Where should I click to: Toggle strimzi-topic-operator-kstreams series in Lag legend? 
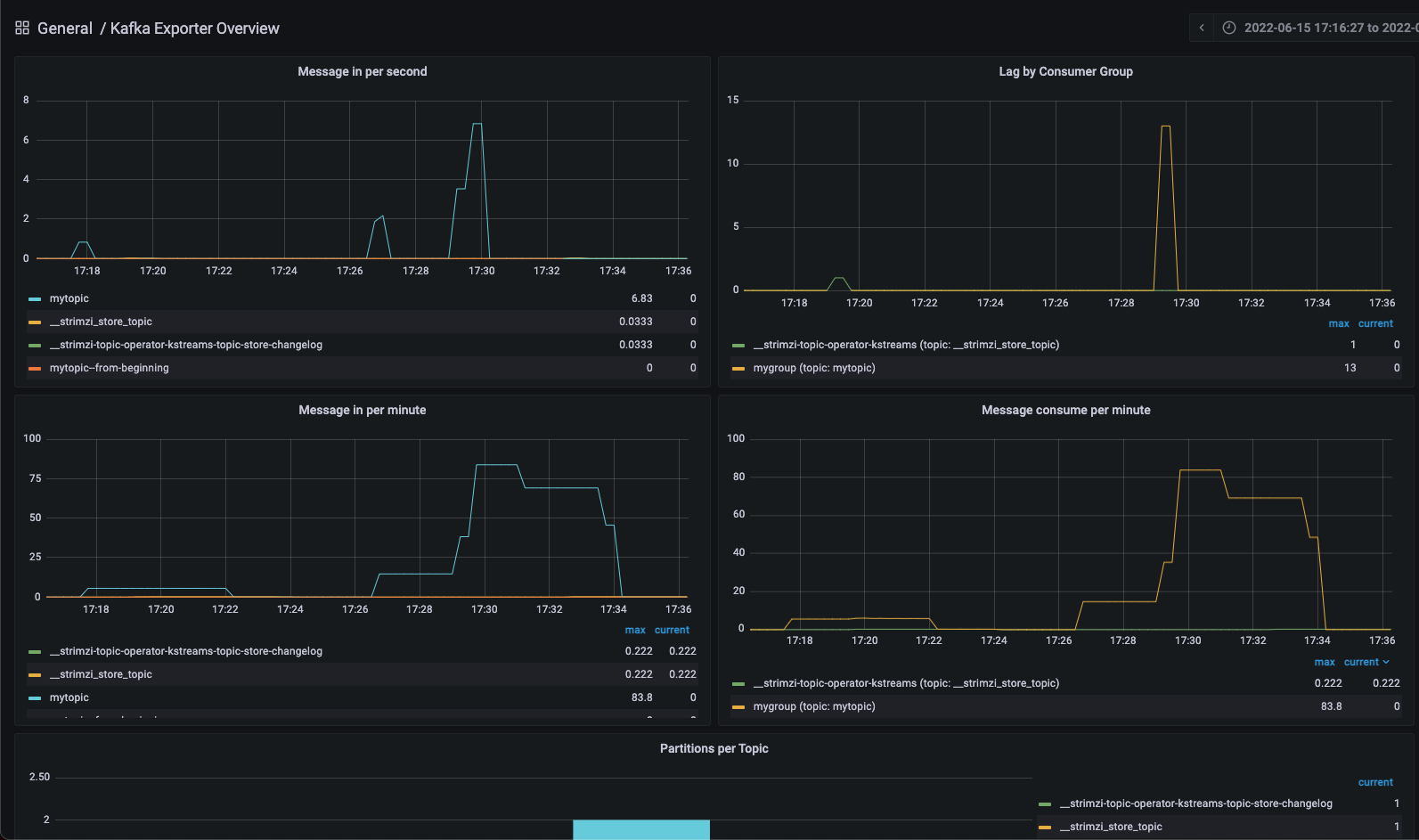(906, 345)
